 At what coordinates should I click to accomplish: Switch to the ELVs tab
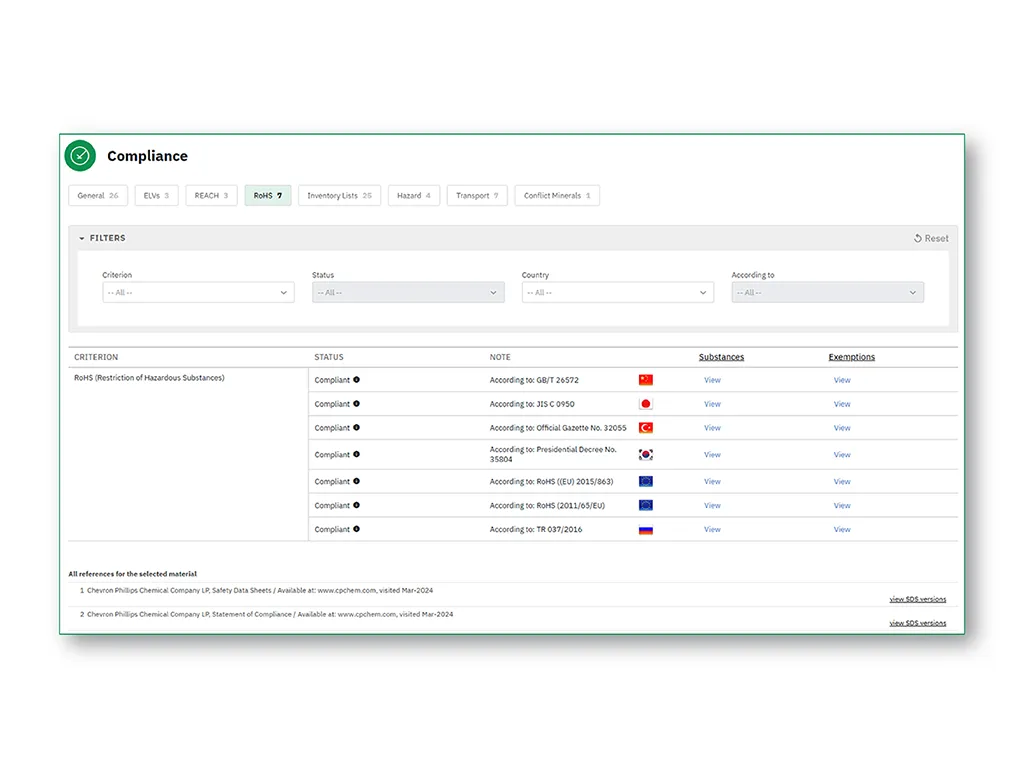tap(157, 195)
